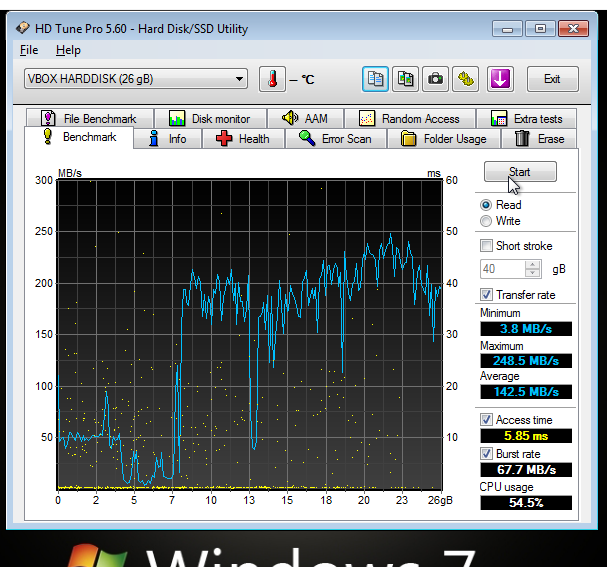
Task: Toggle the Transfer rate checkbox
Action: click(x=486, y=295)
